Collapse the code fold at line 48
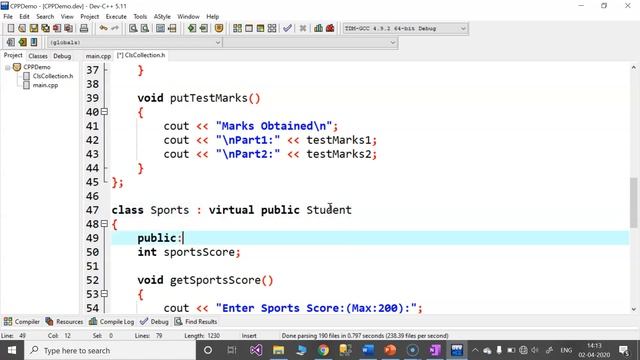The image size is (640, 360). (x=104, y=224)
